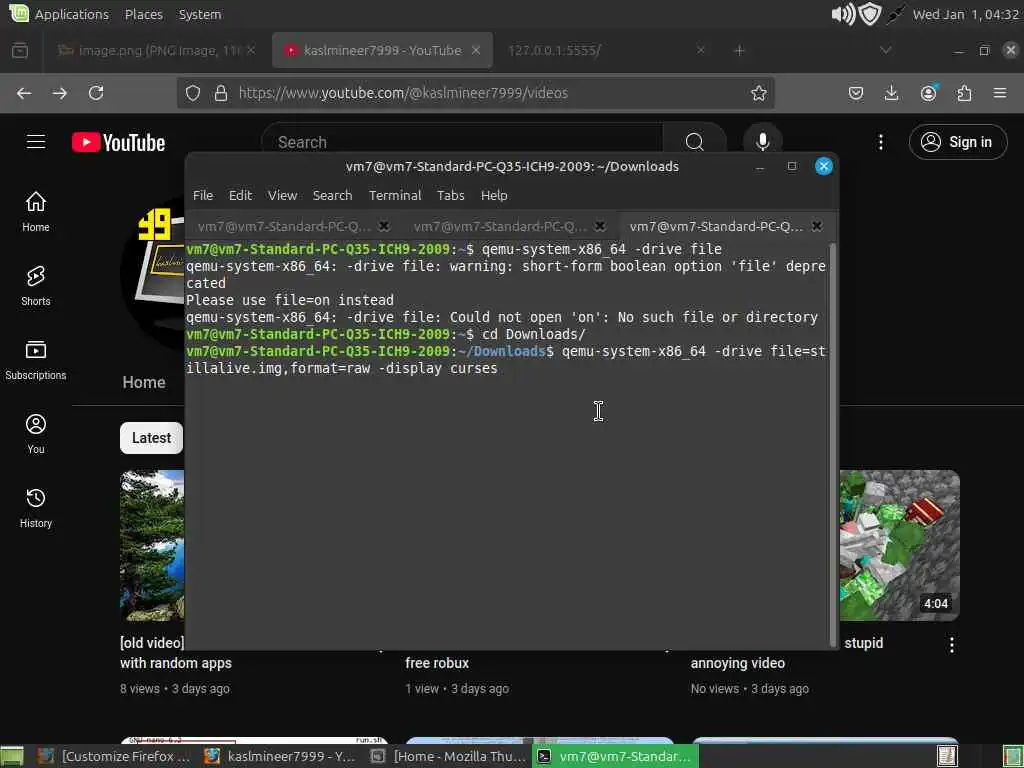Open the YouTube hamburger guide menu

pyautogui.click(x=36, y=142)
